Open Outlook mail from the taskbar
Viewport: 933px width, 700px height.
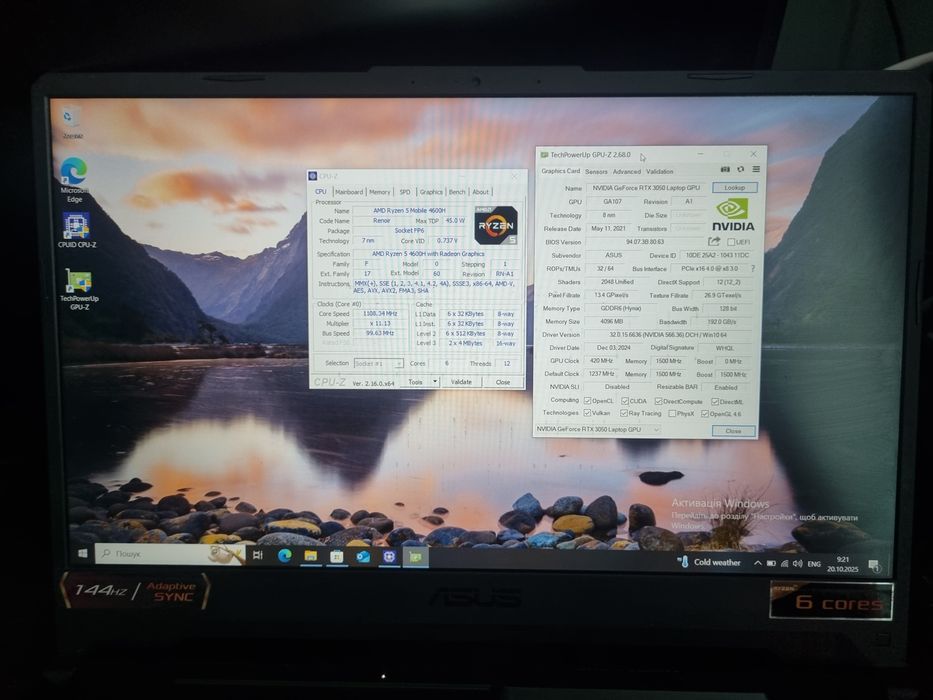point(362,557)
